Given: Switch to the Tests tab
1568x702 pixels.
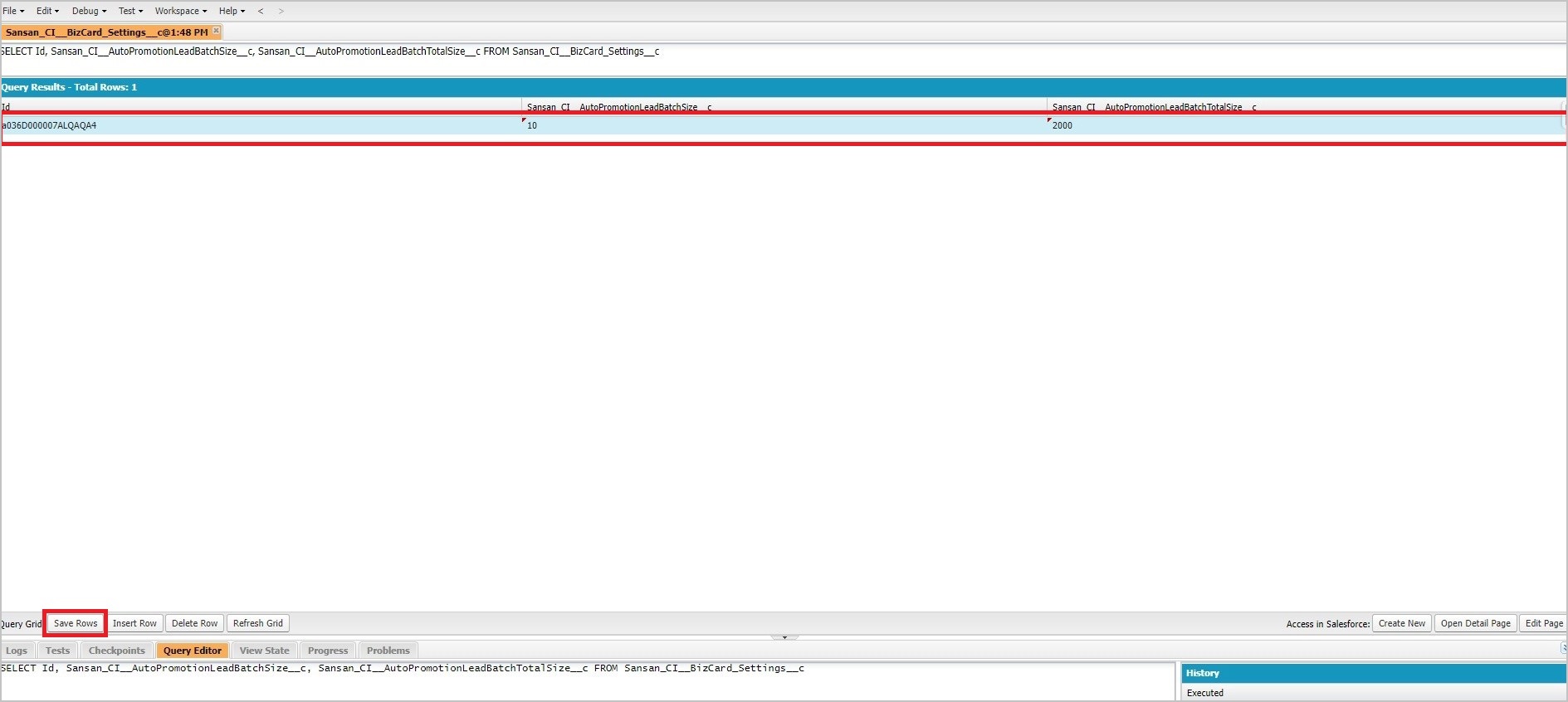Looking at the screenshot, I should tap(57, 651).
